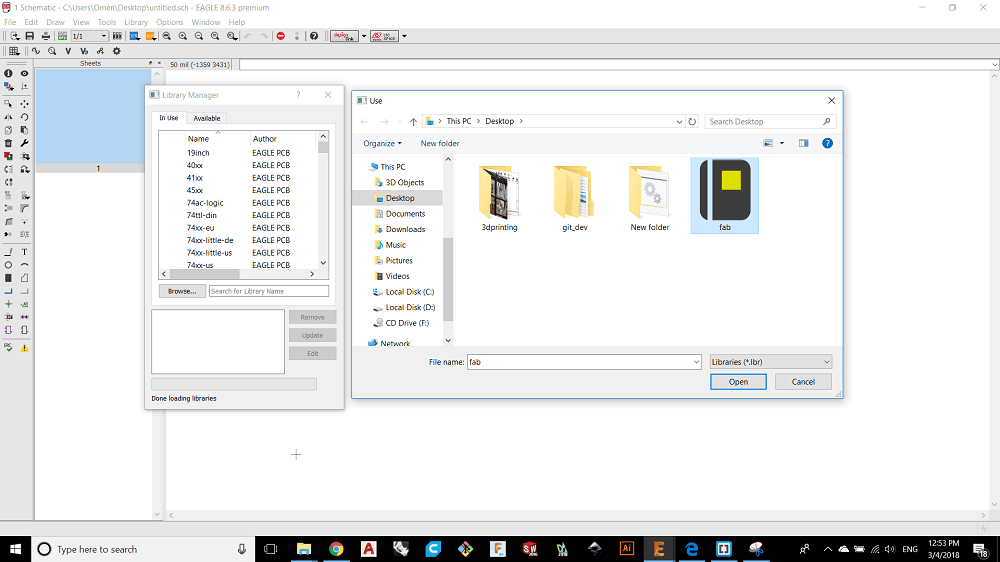Image resolution: width=1000 pixels, height=562 pixels.
Task: Expand the address bar history dropdown
Action: coord(679,121)
